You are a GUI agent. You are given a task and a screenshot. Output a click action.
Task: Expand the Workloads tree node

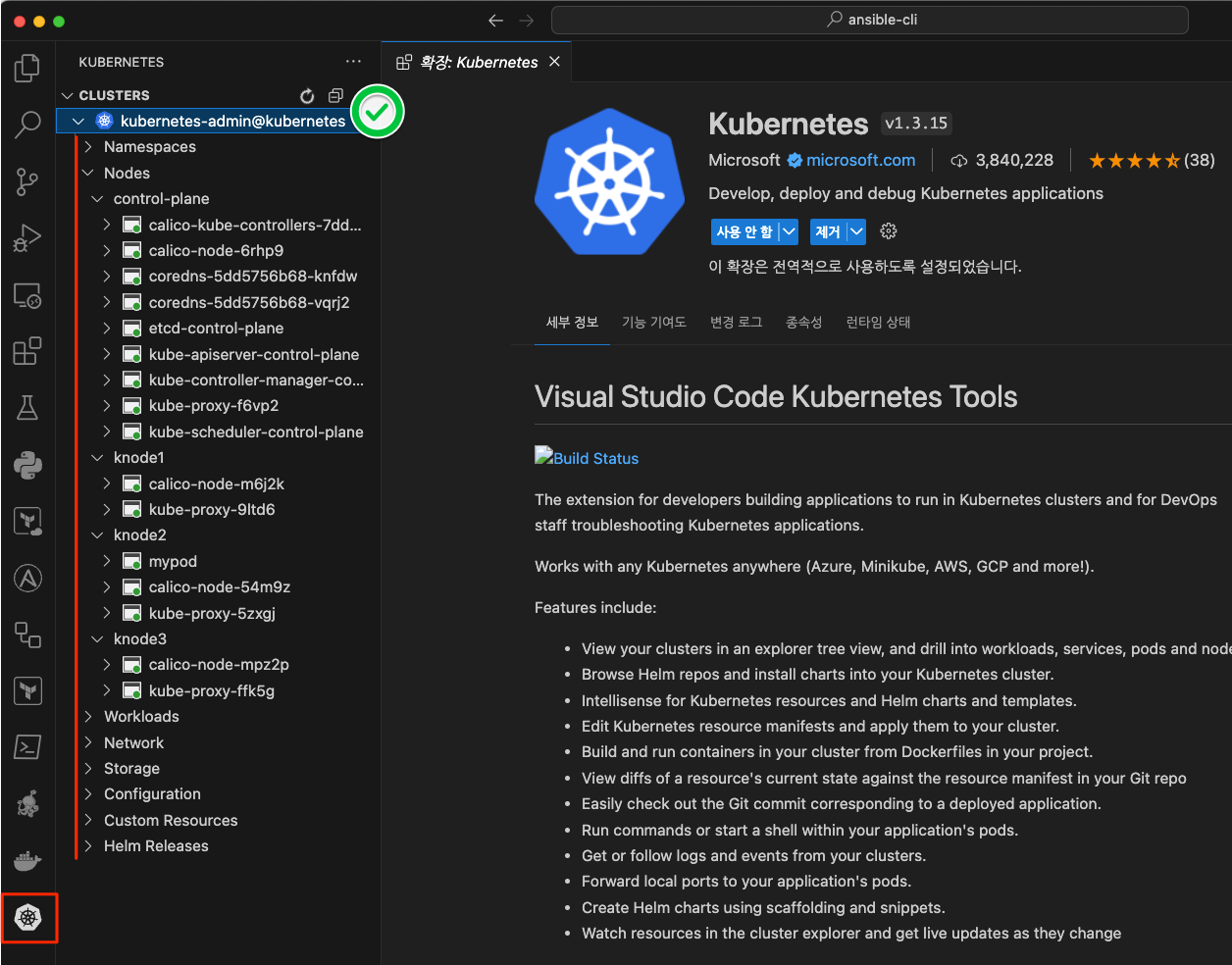click(x=88, y=717)
